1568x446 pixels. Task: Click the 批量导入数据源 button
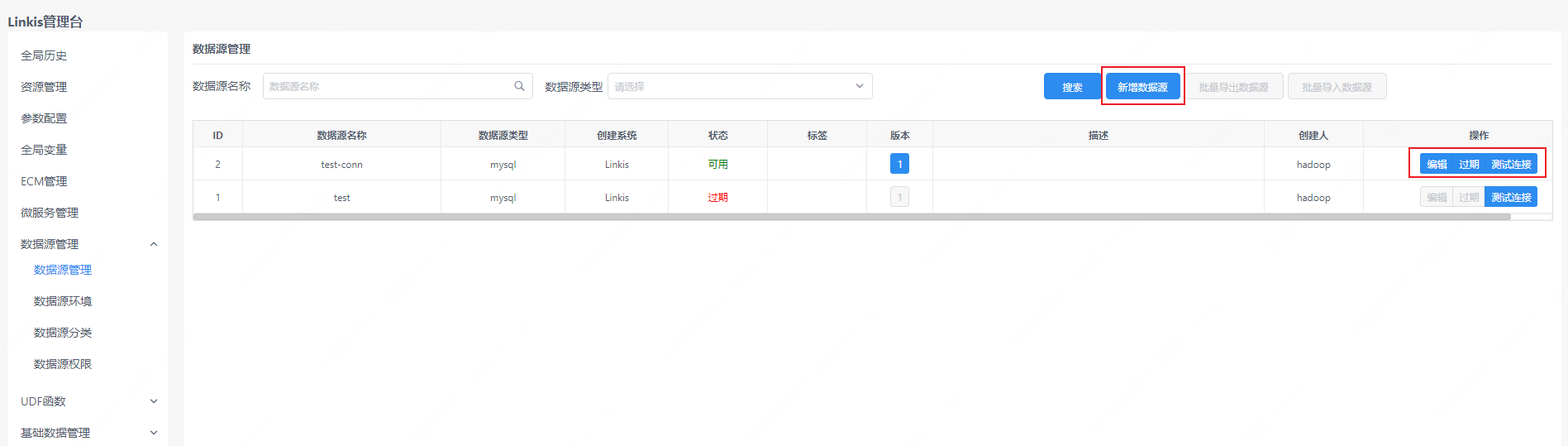click(x=1337, y=87)
